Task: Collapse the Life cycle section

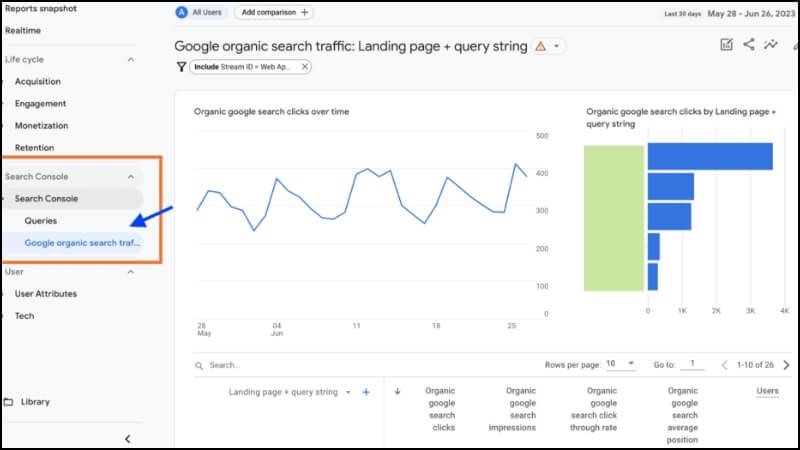Action: [131, 60]
